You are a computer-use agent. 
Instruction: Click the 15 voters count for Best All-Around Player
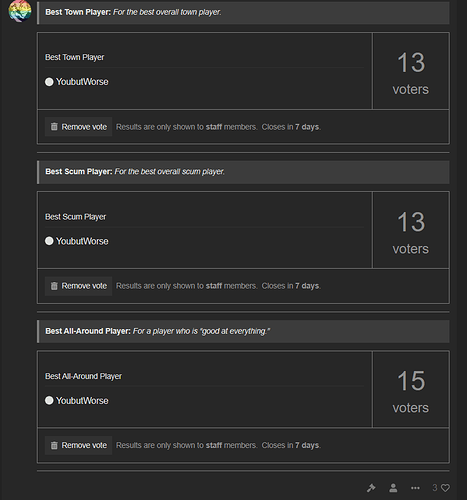(x=411, y=391)
